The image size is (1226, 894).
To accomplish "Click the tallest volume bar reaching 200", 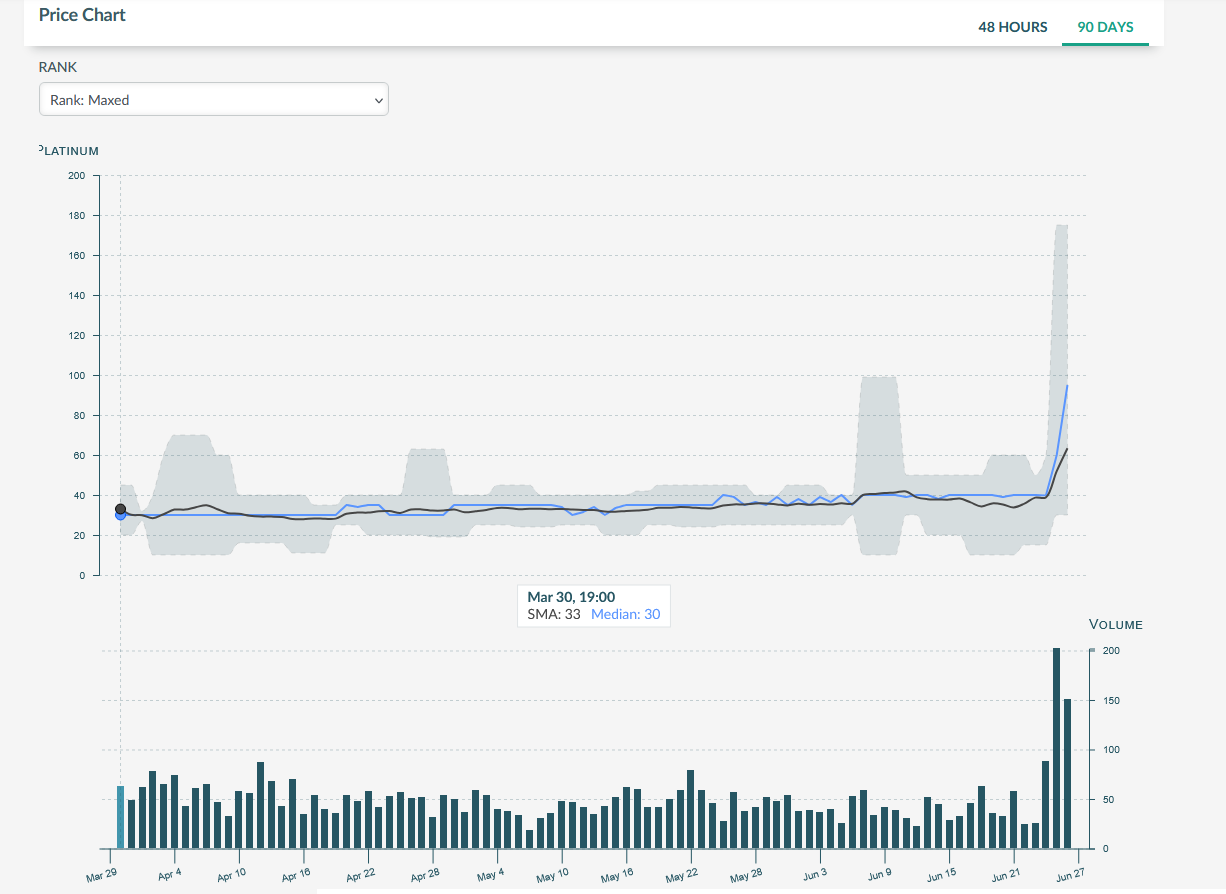I will tap(1056, 748).
